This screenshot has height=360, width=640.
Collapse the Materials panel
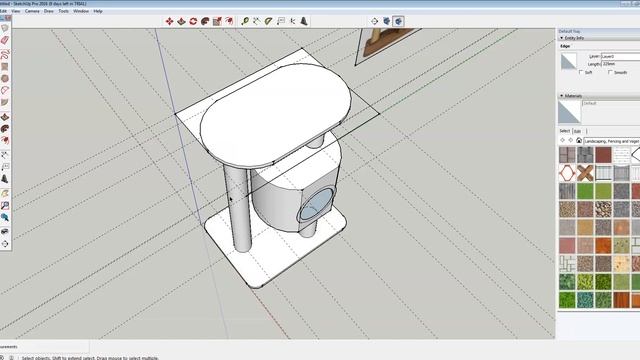(562, 96)
